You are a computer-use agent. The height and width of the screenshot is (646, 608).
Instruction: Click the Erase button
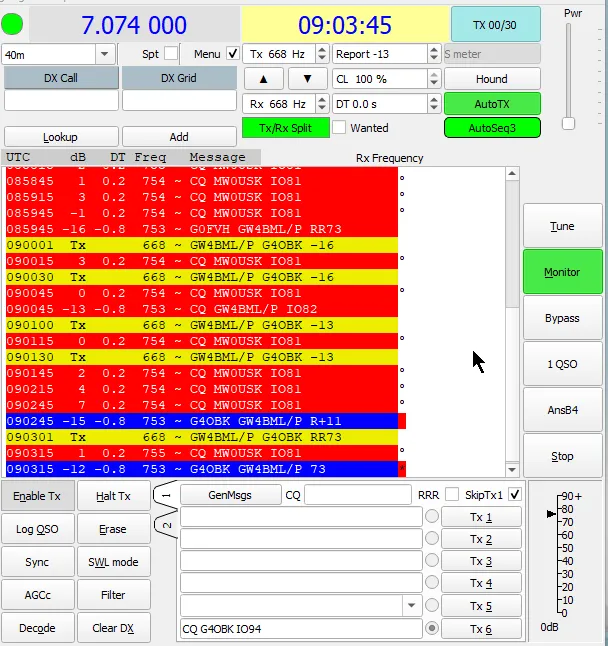pyautogui.click(x=114, y=529)
